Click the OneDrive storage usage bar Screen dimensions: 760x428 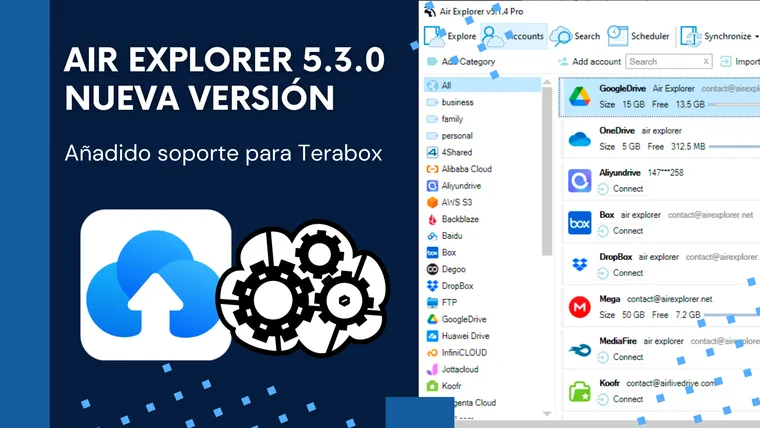[x=734, y=146]
